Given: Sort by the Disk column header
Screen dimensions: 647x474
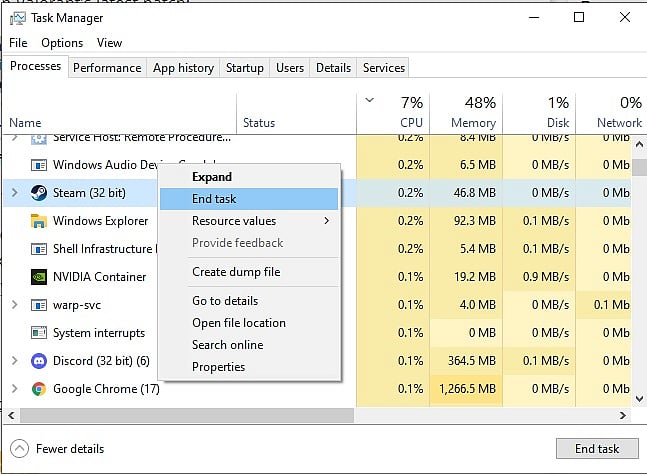Looking at the screenshot, I should [x=539, y=113].
